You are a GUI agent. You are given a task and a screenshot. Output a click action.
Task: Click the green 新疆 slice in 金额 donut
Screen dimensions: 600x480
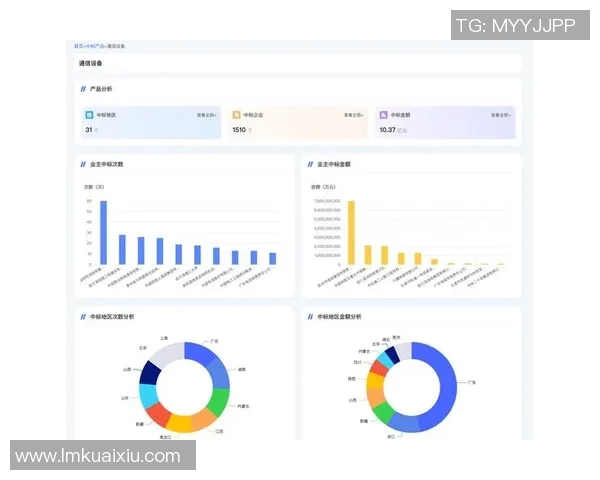[381, 412]
